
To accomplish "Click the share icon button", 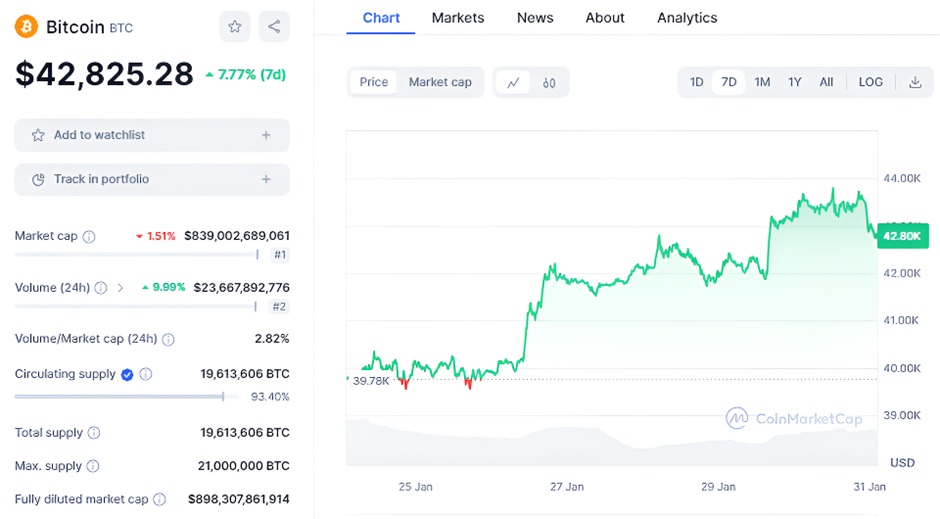I will [x=274, y=27].
